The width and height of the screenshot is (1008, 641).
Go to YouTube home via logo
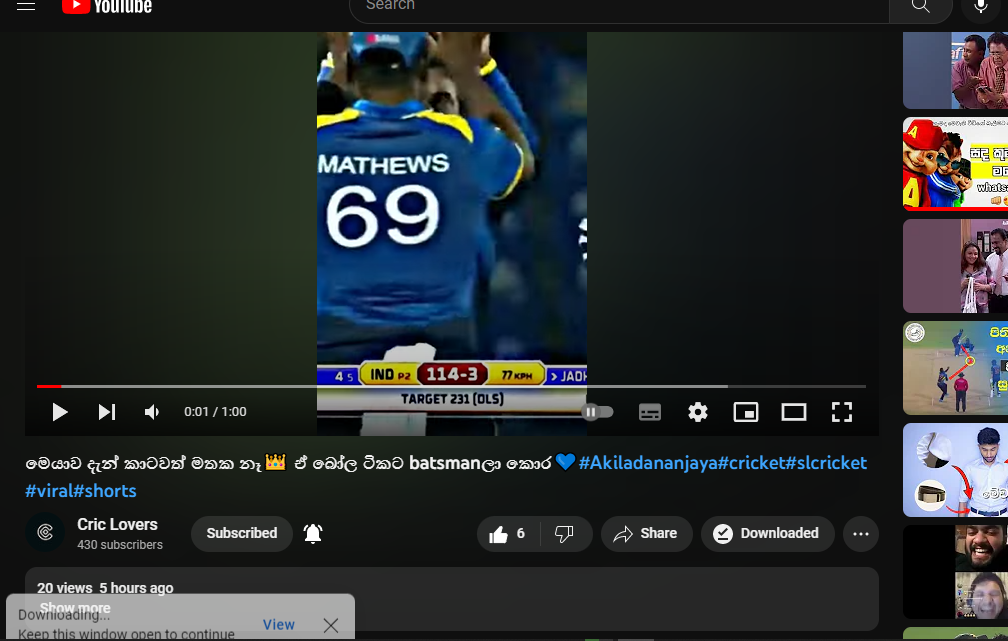click(x=107, y=6)
